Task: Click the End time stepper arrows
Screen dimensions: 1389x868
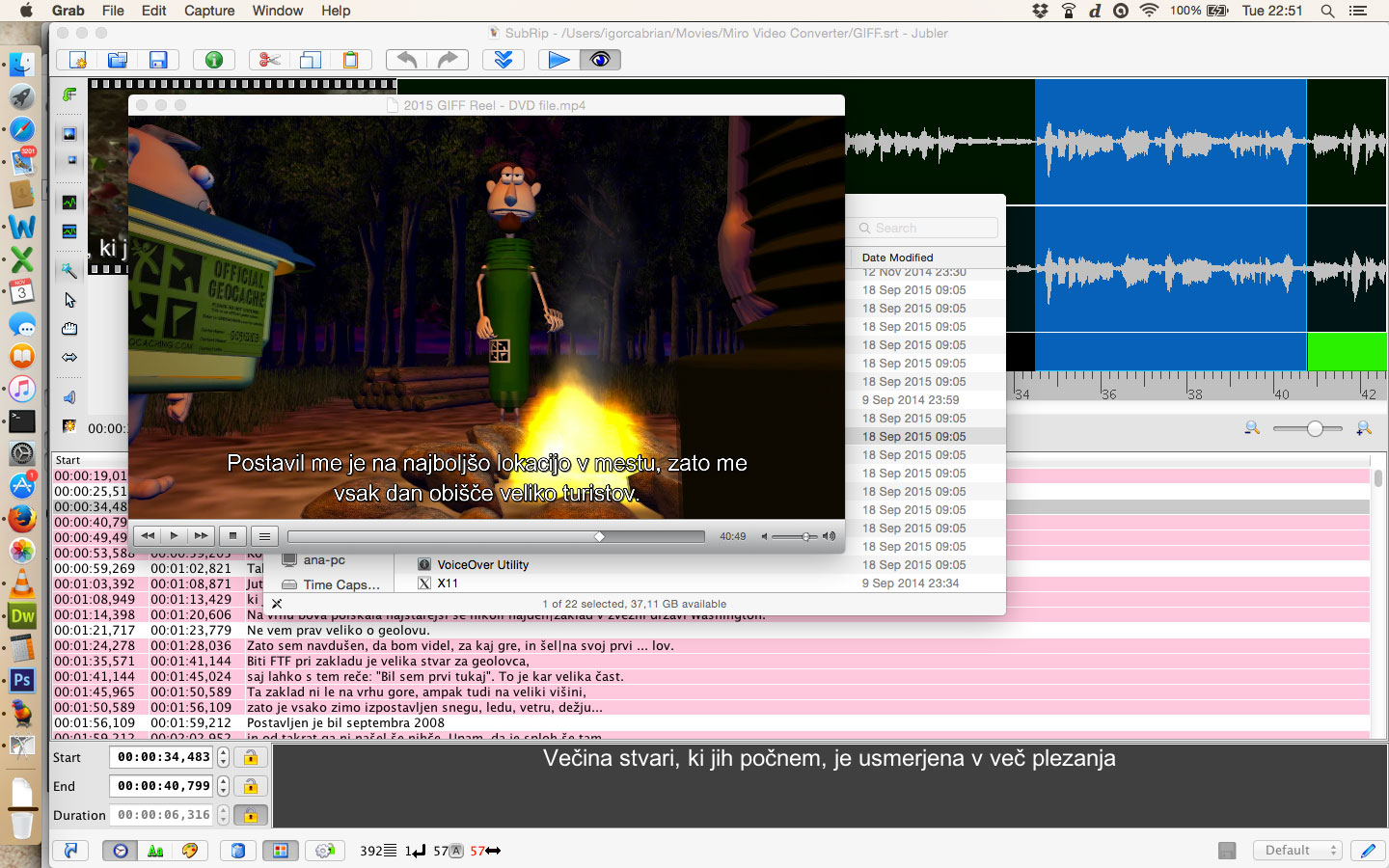Action: pos(223,786)
